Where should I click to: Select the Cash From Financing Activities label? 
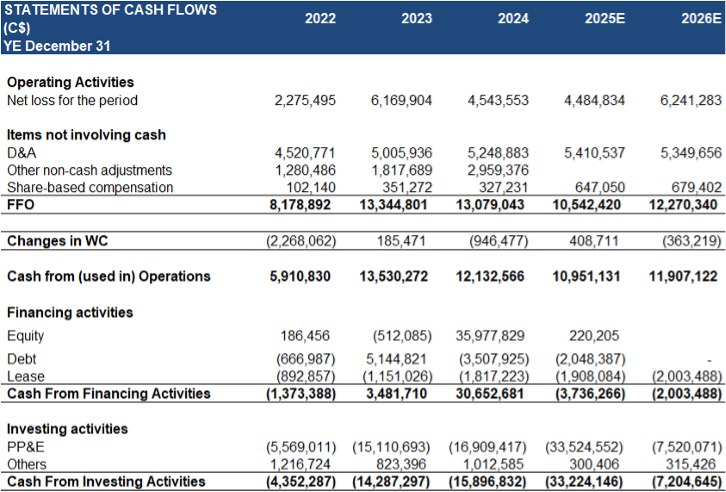click(x=109, y=393)
